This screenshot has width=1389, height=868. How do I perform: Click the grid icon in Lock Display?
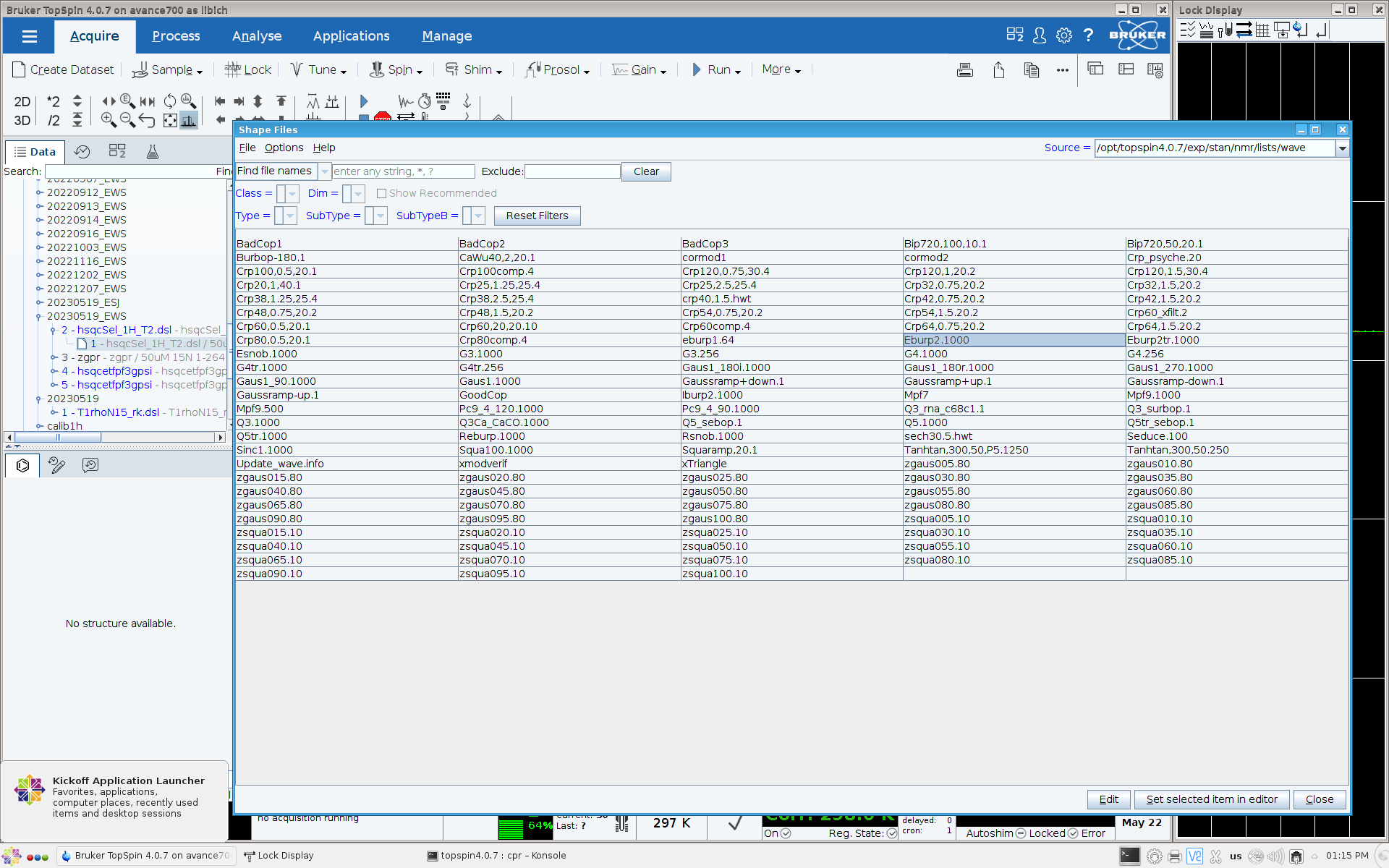point(1262,30)
